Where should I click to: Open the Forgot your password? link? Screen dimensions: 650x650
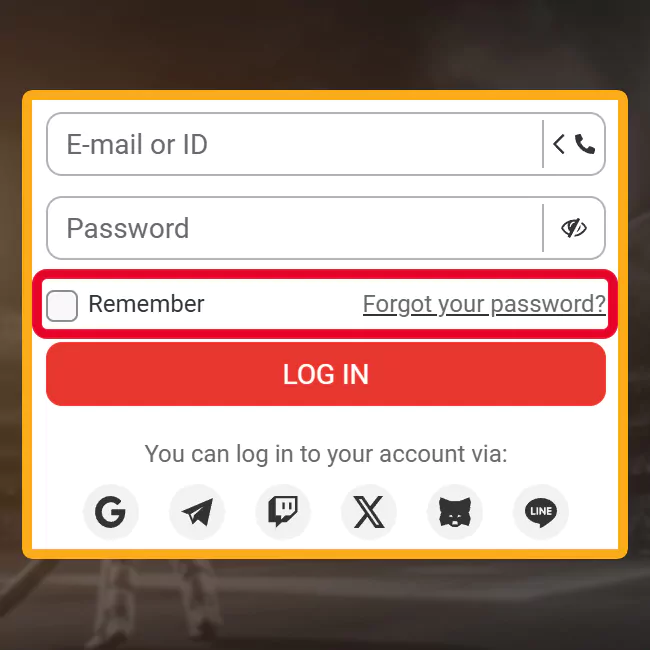[x=484, y=304]
